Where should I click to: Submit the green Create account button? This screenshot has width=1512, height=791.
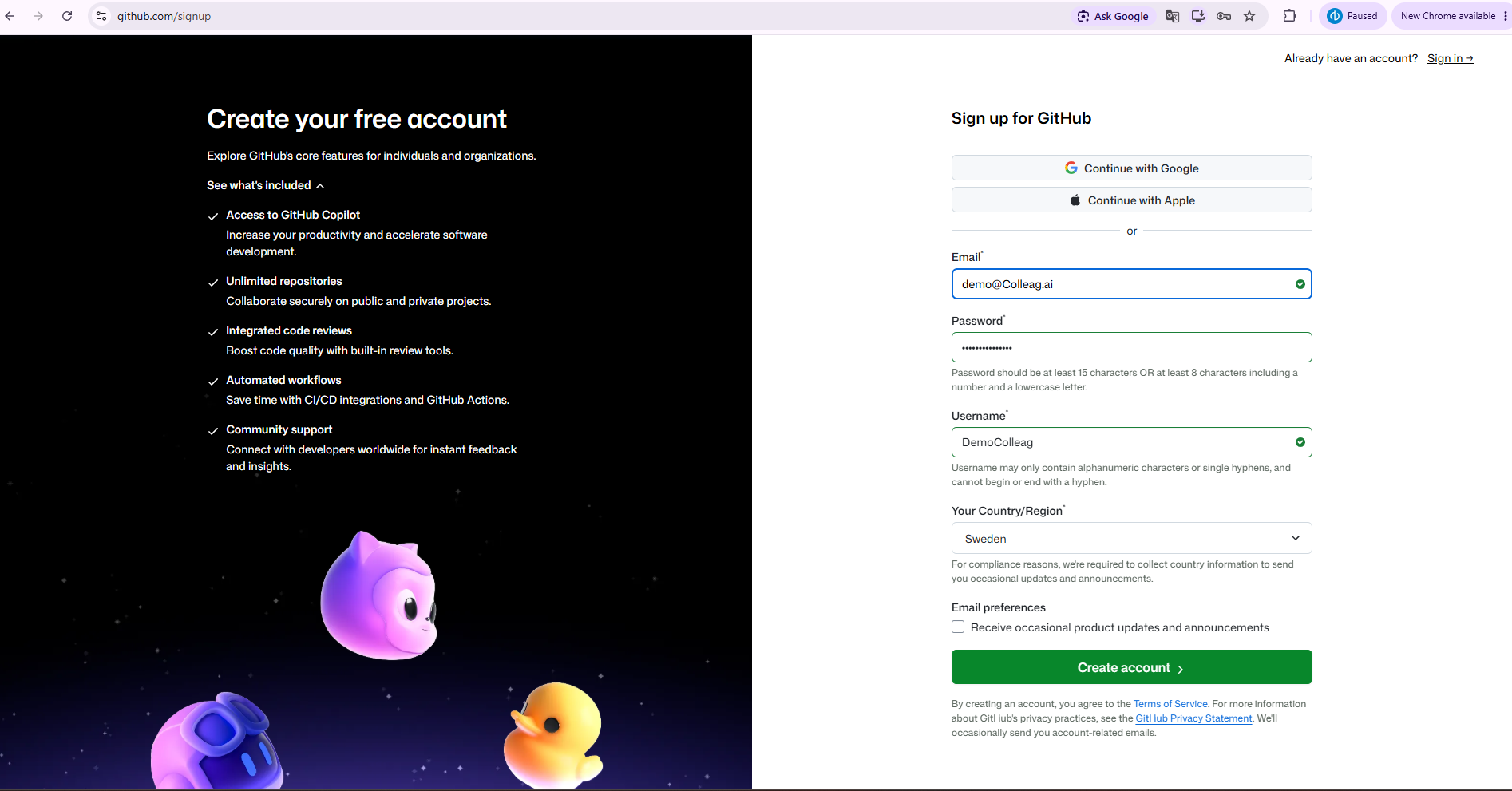(1131, 667)
